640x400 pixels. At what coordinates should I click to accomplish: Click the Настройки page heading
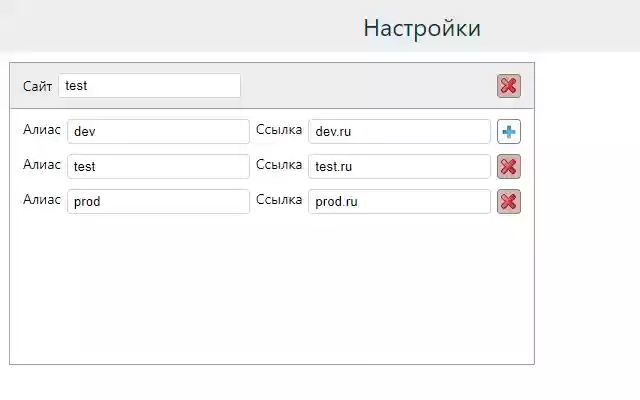pos(422,28)
